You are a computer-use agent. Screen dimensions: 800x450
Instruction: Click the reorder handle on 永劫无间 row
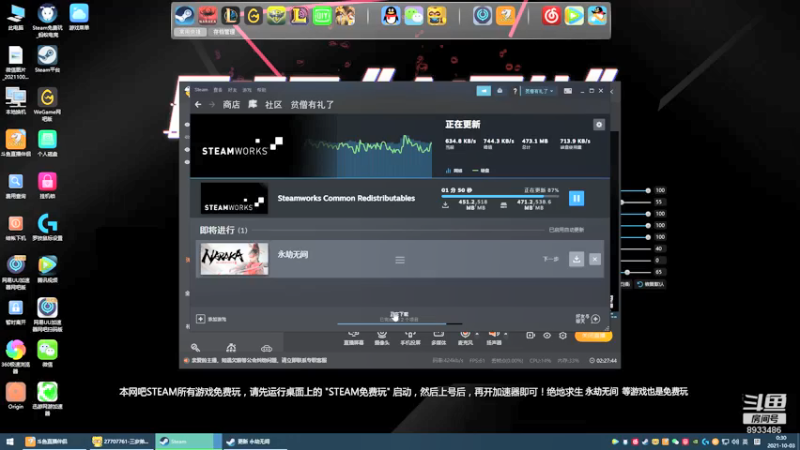click(400, 260)
